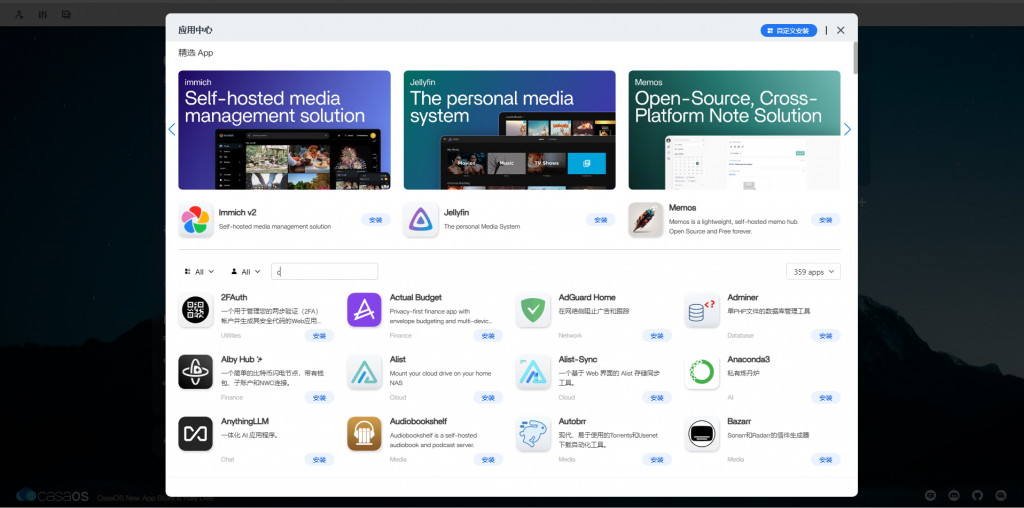
Task: Open the AdGuard Home shield icon
Action: pos(533,311)
